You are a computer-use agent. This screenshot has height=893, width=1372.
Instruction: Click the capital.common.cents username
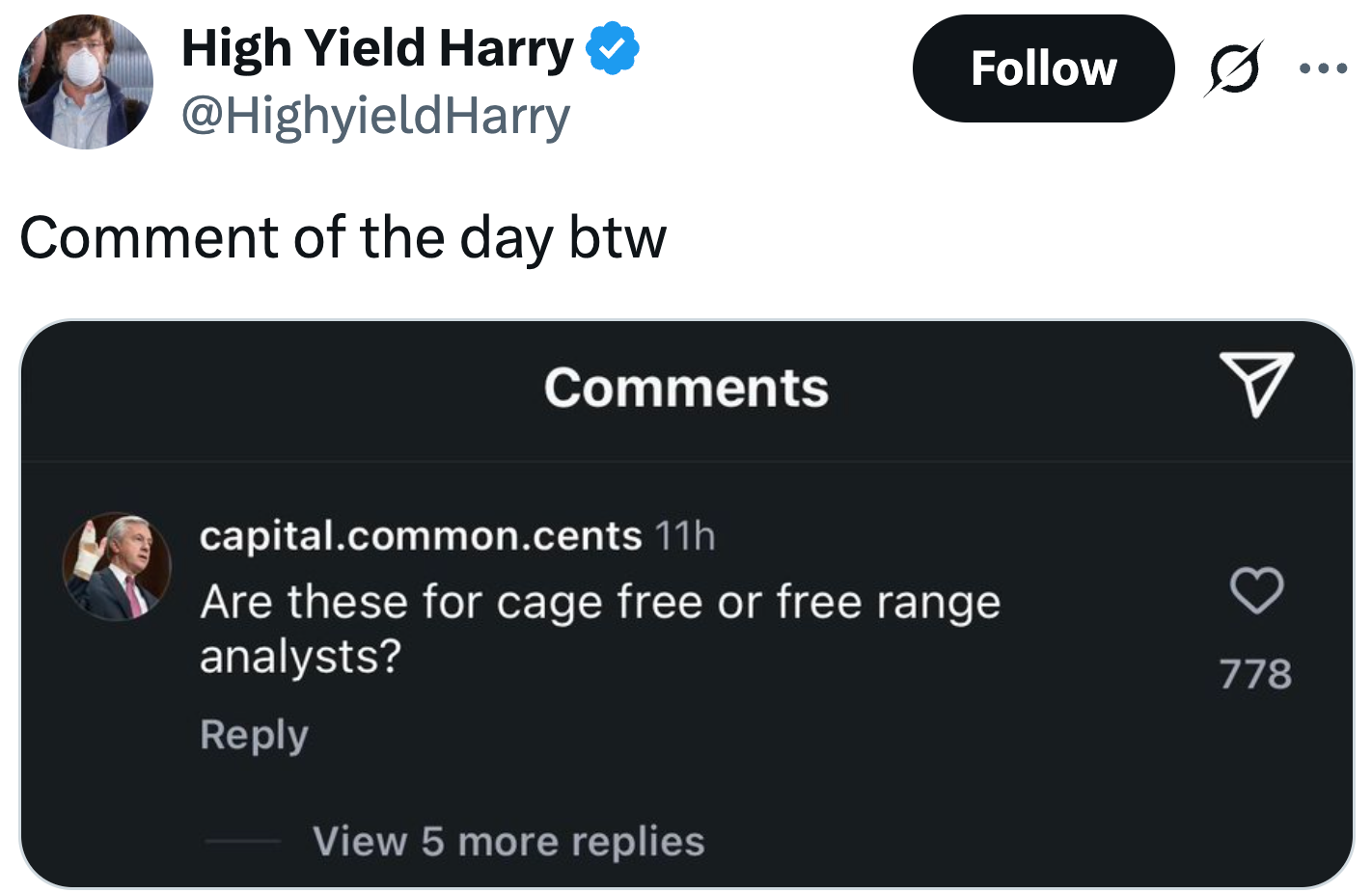point(421,535)
